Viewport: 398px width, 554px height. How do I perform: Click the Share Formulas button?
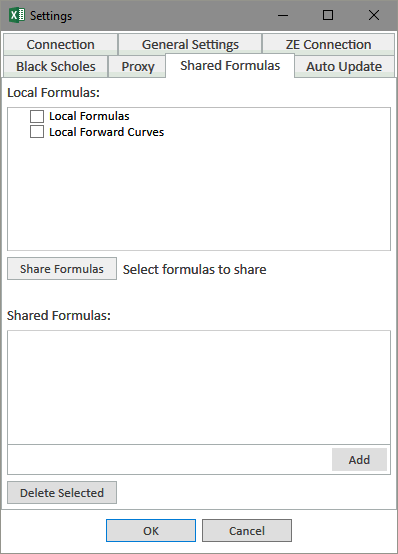(x=62, y=269)
